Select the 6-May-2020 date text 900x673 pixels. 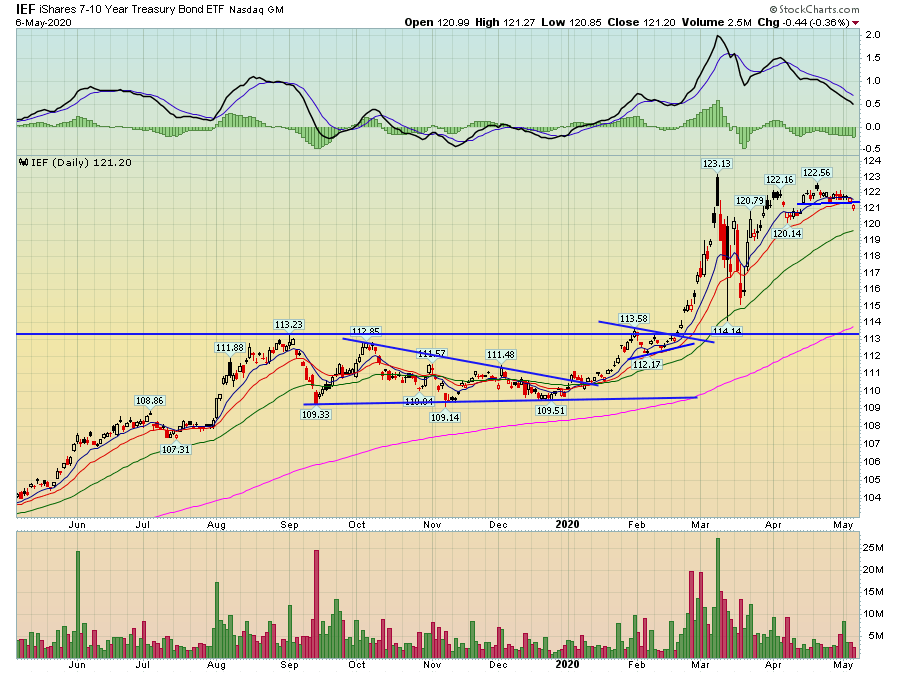[x=44, y=22]
